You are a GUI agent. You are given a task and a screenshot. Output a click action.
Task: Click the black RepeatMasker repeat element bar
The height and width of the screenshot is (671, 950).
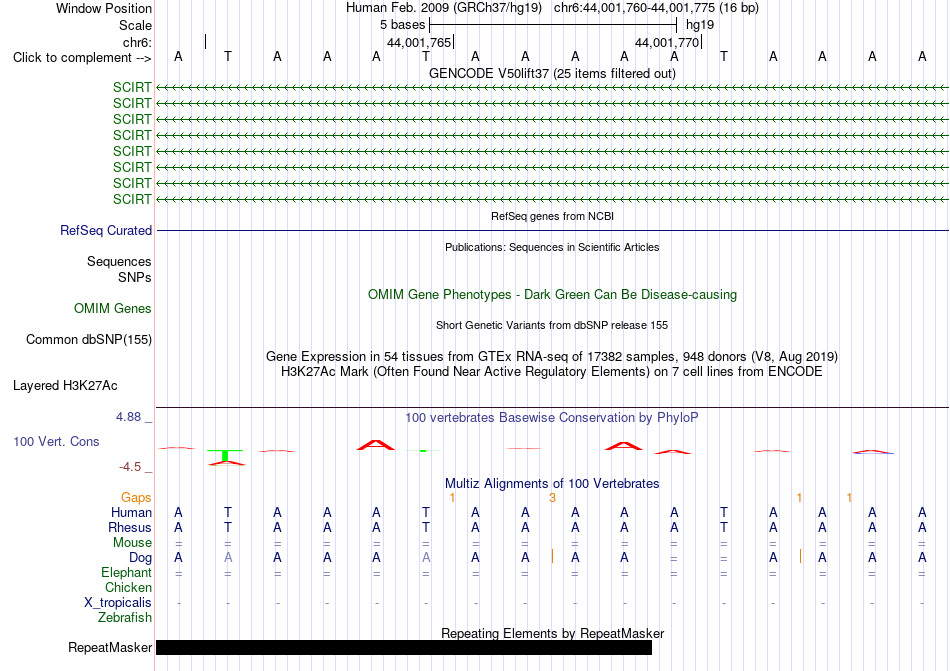pos(404,647)
